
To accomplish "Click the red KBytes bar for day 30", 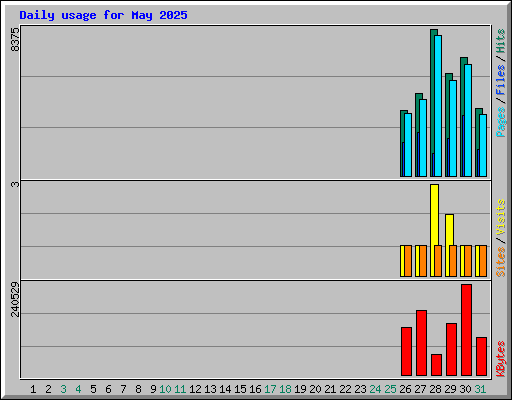I will click(x=466, y=330).
